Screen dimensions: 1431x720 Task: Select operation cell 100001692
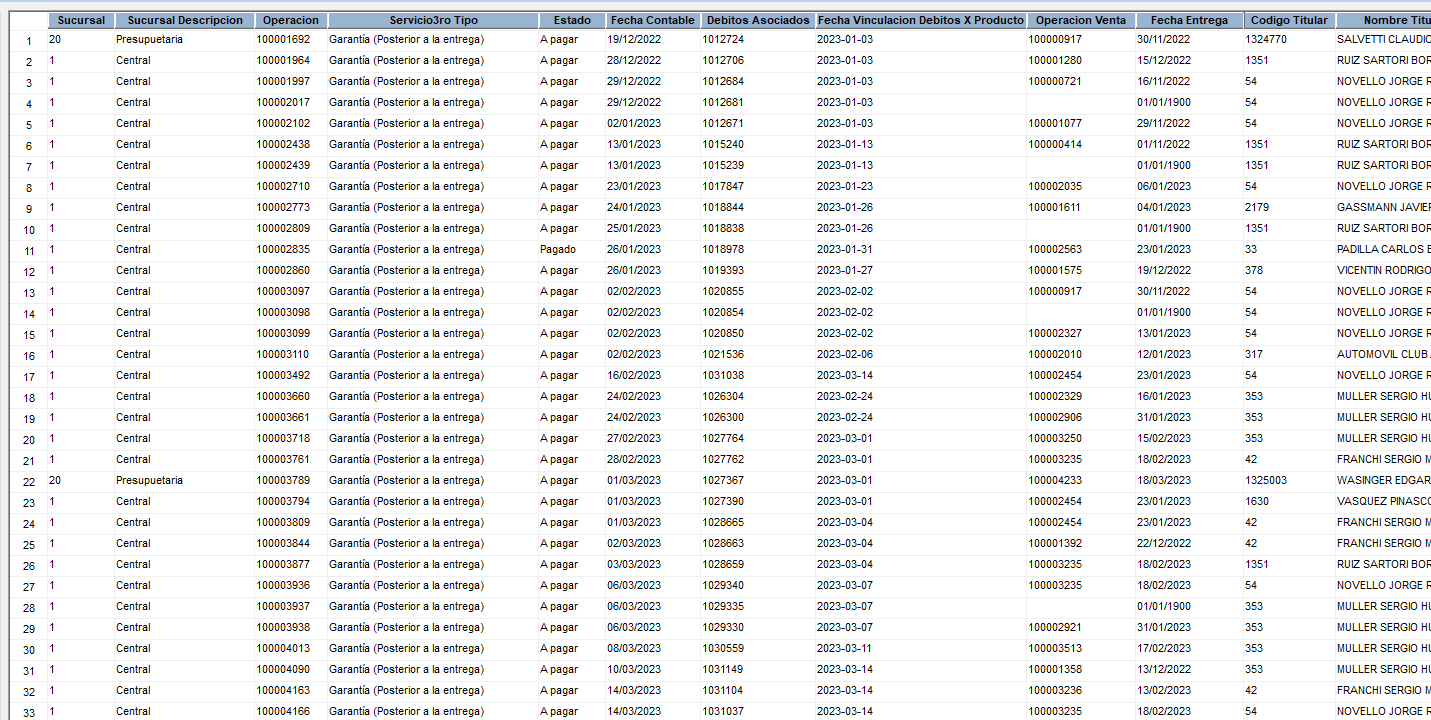point(283,40)
